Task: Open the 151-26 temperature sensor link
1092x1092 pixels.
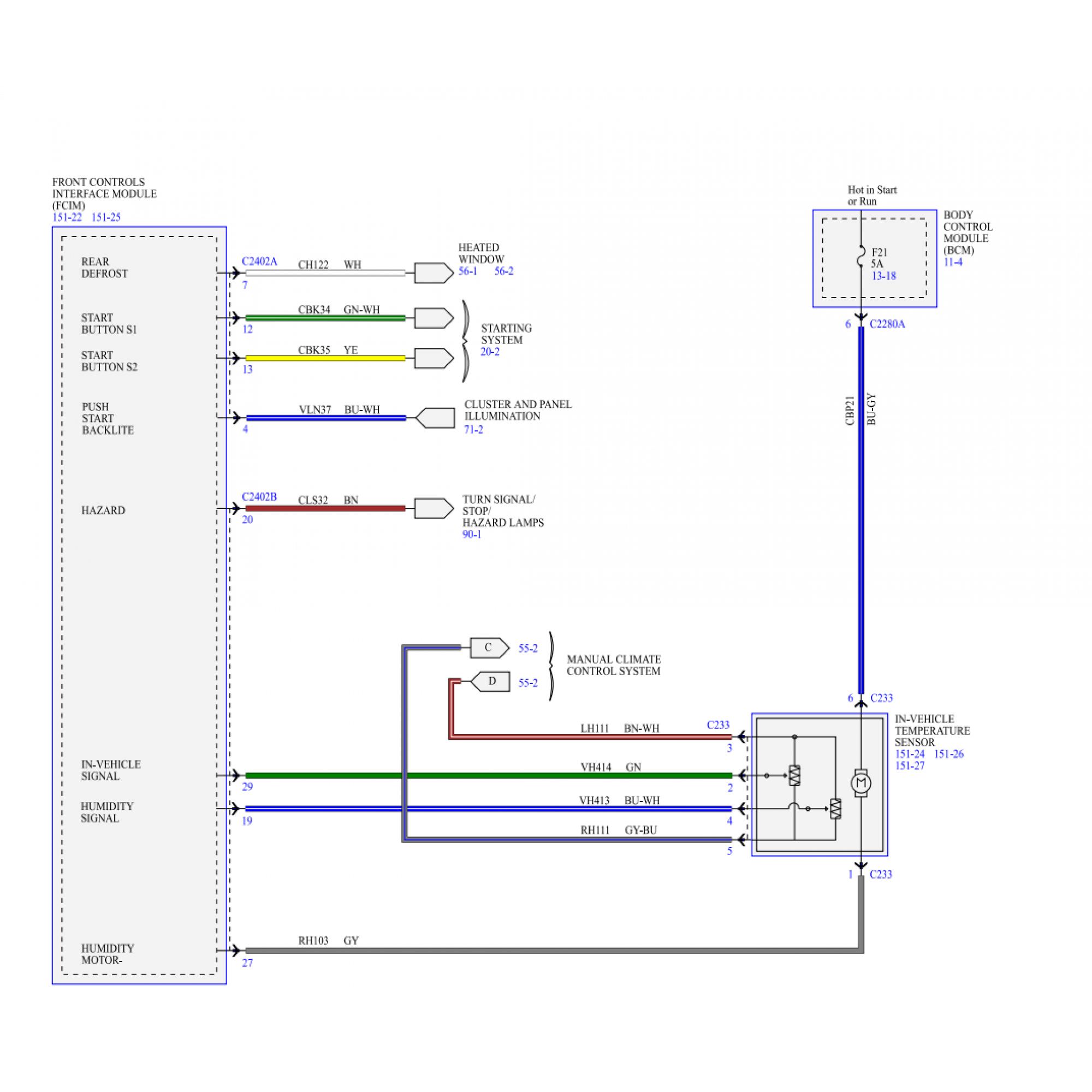Action: click(948, 754)
